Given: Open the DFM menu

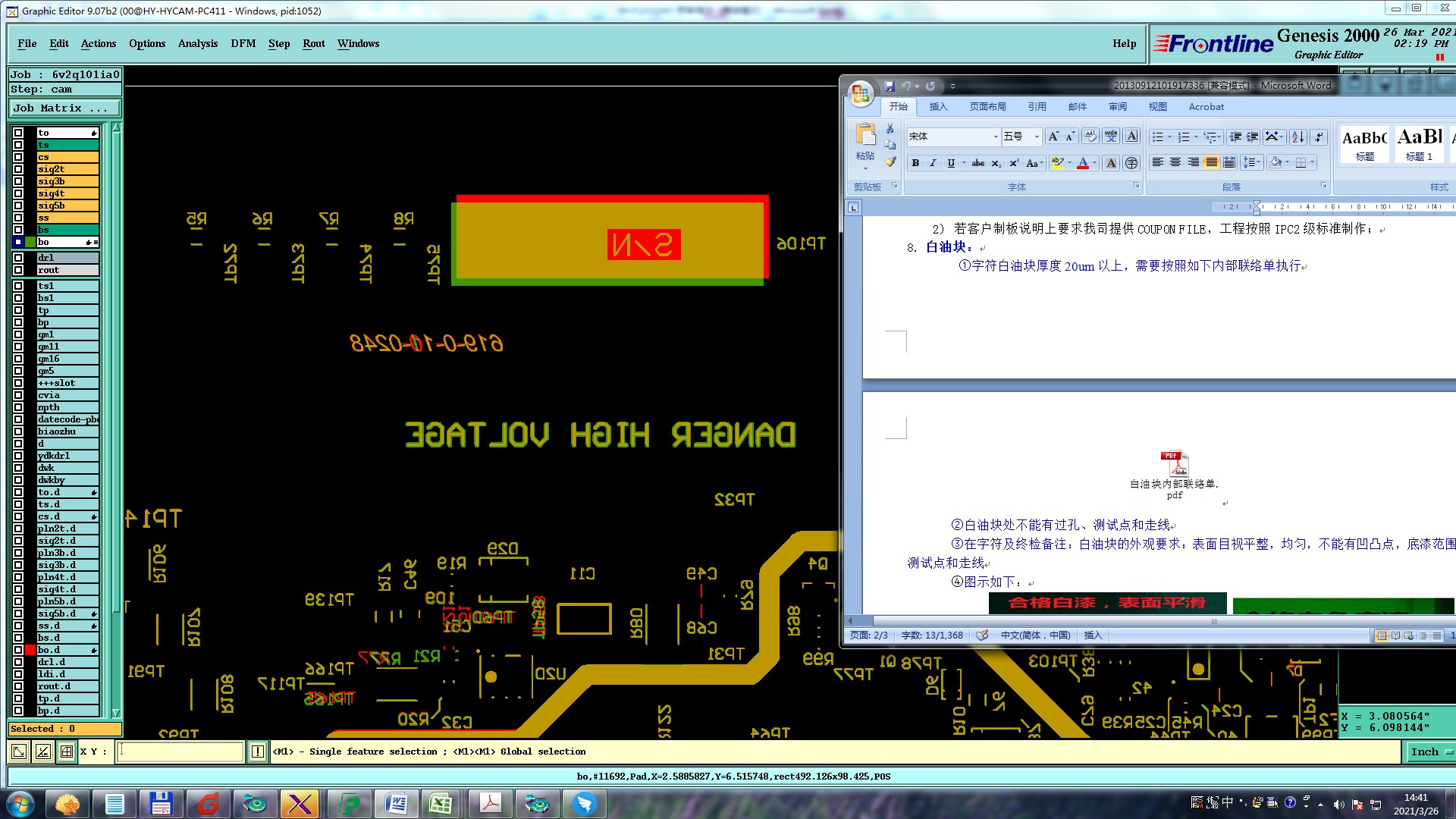Looking at the screenshot, I should tap(243, 43).
